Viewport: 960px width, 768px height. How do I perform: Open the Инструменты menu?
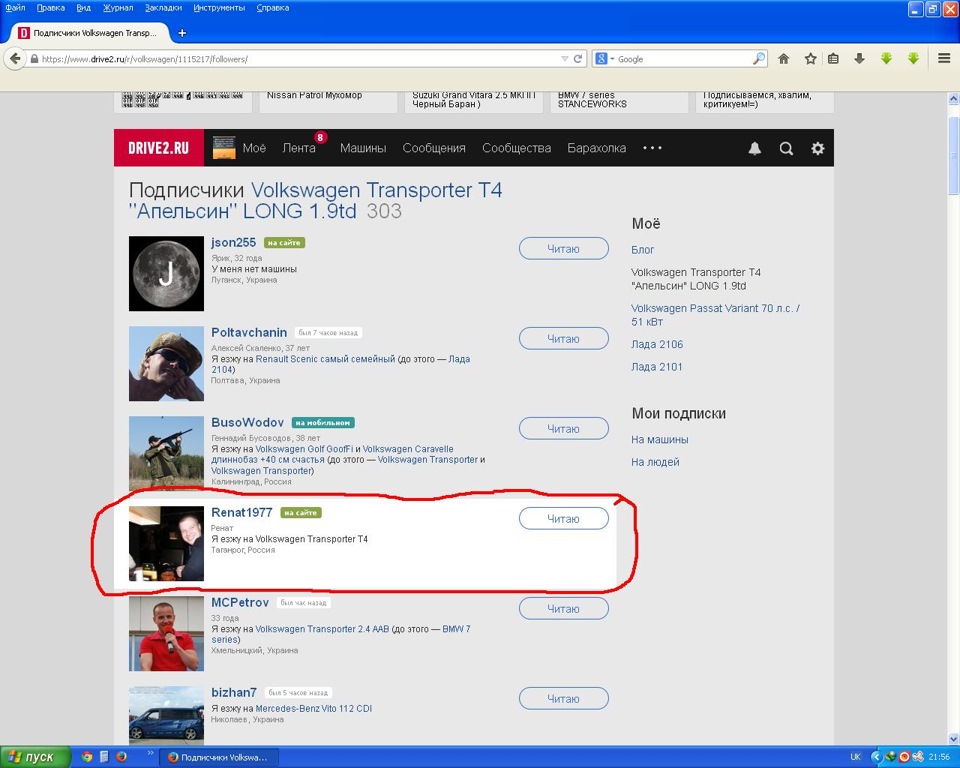(x=219, y=8)
